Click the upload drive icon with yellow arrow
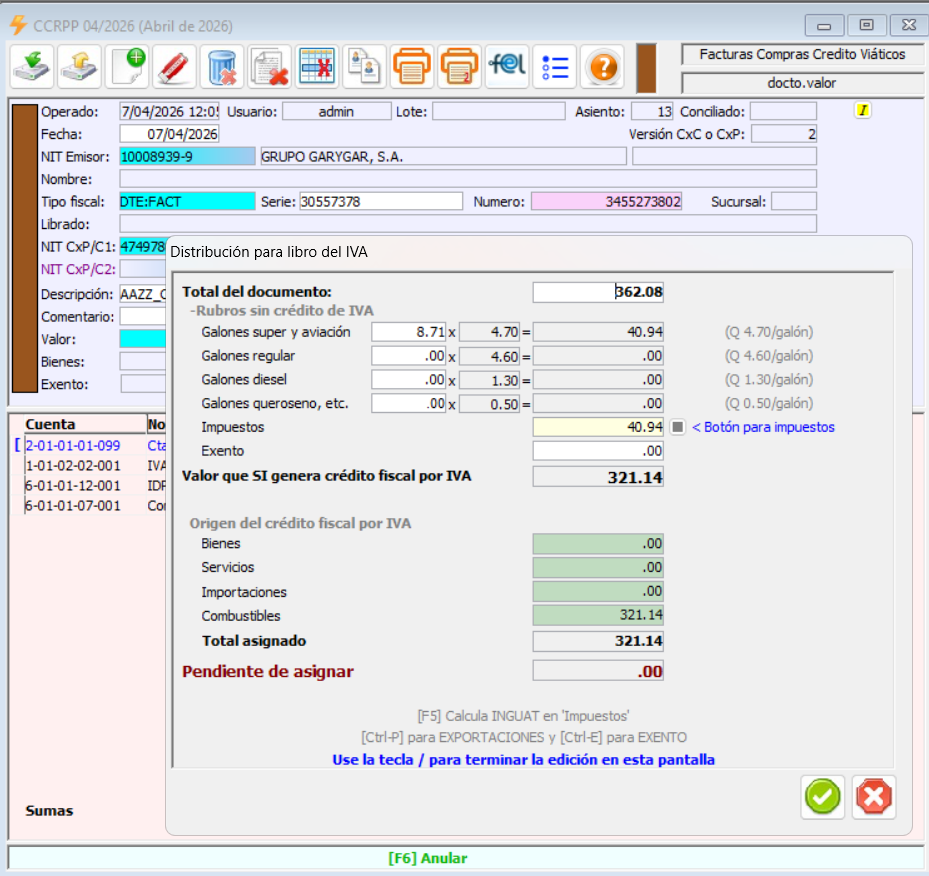929x876 pixels. click(x=81, y=67)
